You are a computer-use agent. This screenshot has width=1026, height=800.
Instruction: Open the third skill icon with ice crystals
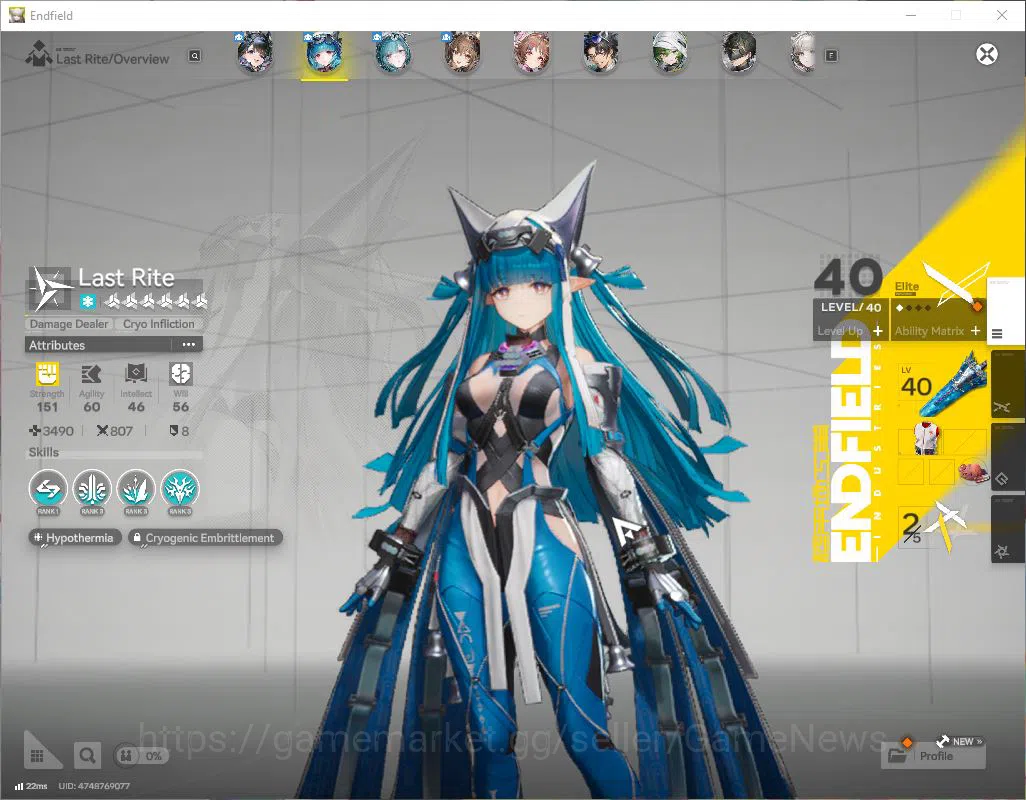point(136,489)
